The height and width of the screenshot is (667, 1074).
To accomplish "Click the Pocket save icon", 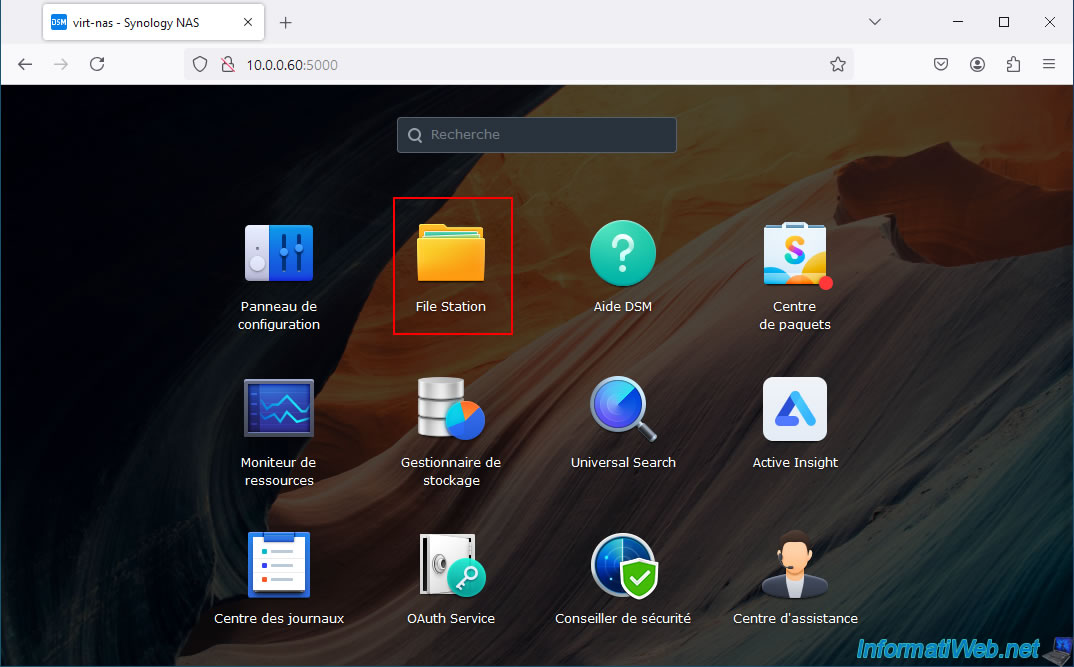I will coord(941,64).
